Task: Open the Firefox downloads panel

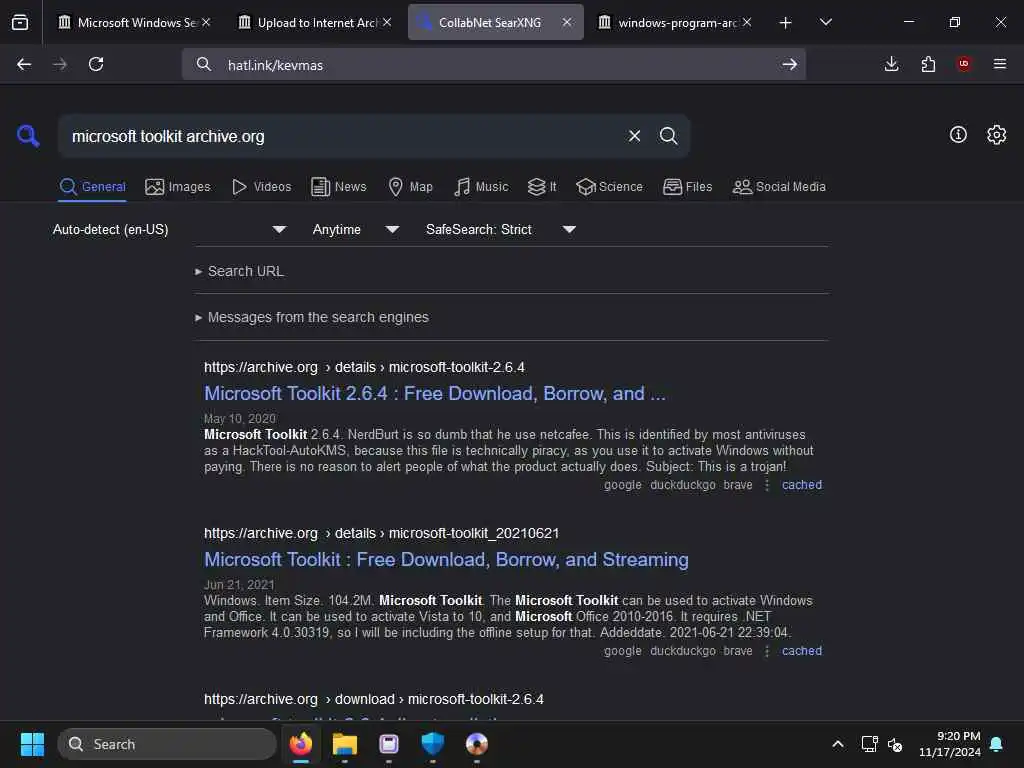Action: click(x=891, y=64)
